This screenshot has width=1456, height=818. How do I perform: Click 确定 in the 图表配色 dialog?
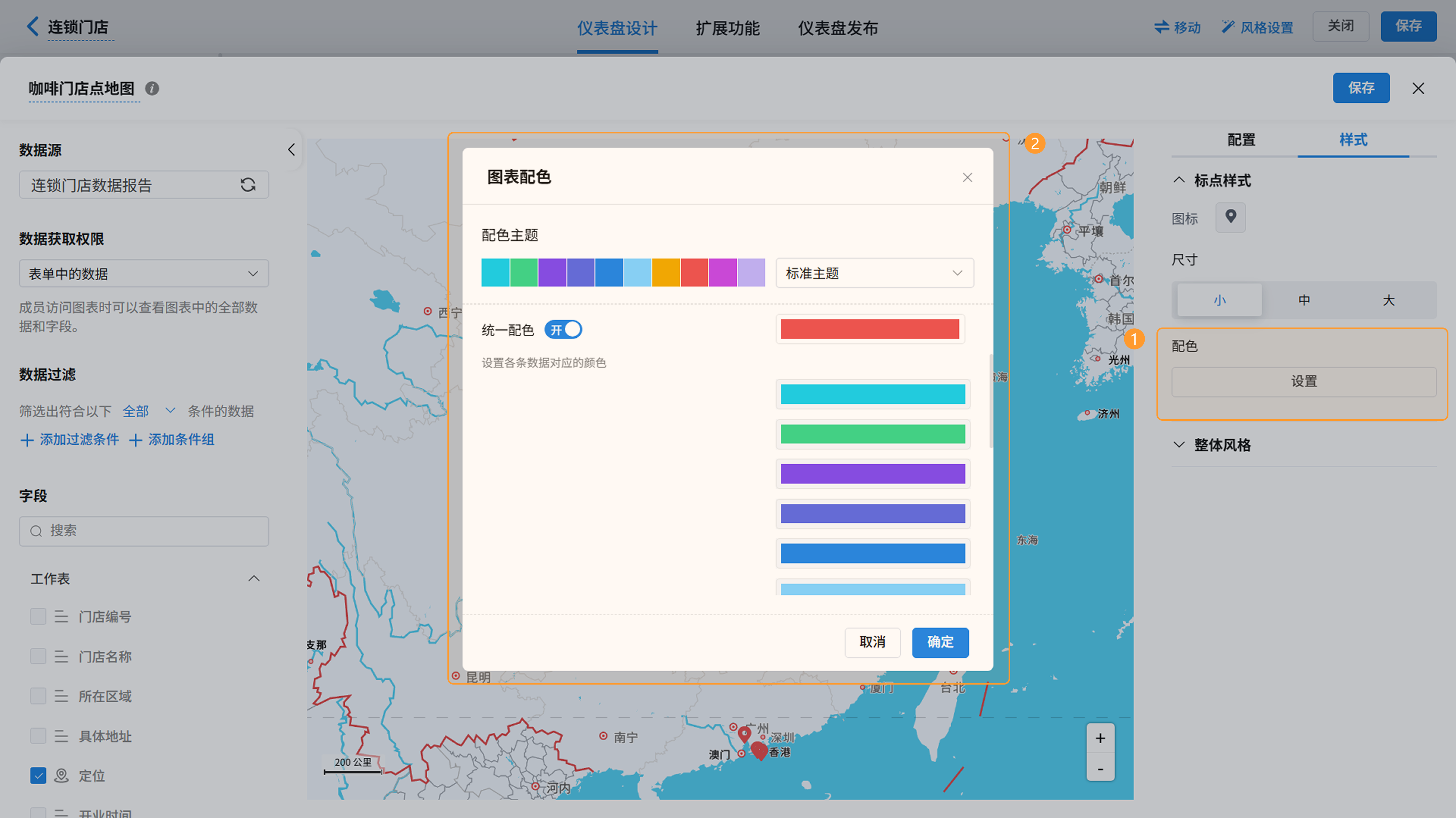(x=940, y=642)
